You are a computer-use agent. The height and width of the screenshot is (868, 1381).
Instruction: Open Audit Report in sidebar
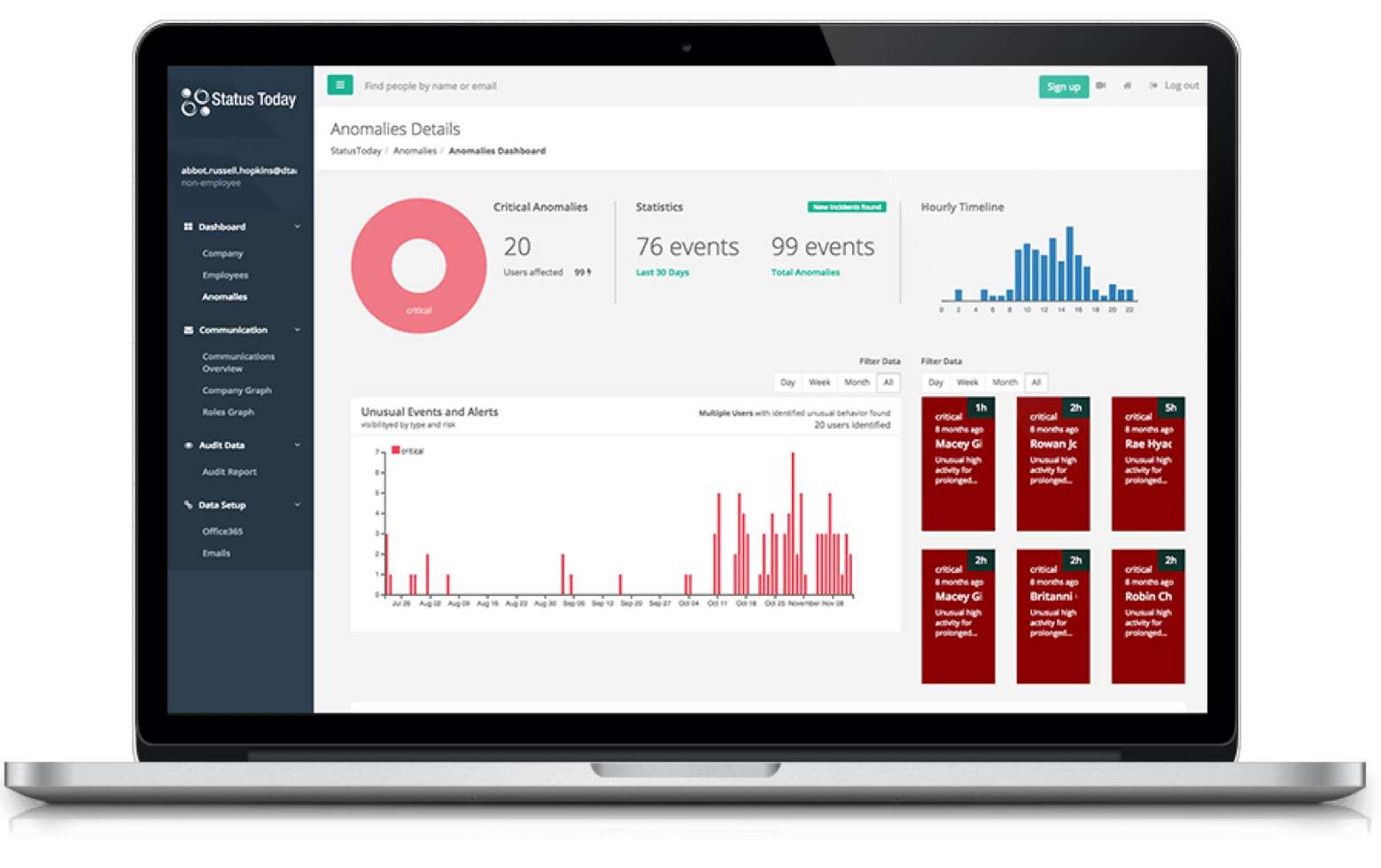229,472
